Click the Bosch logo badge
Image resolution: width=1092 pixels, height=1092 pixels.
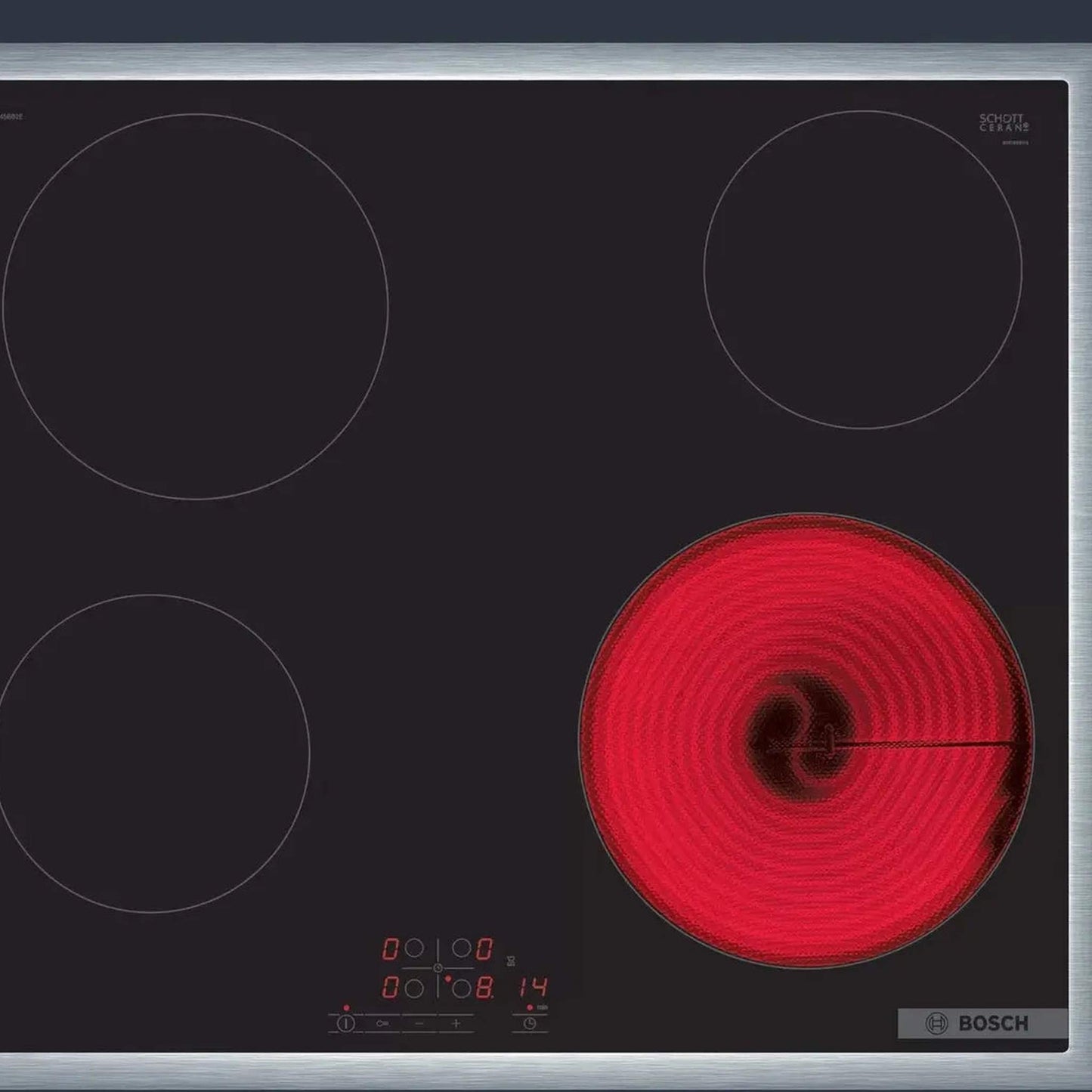point(982,1023)
